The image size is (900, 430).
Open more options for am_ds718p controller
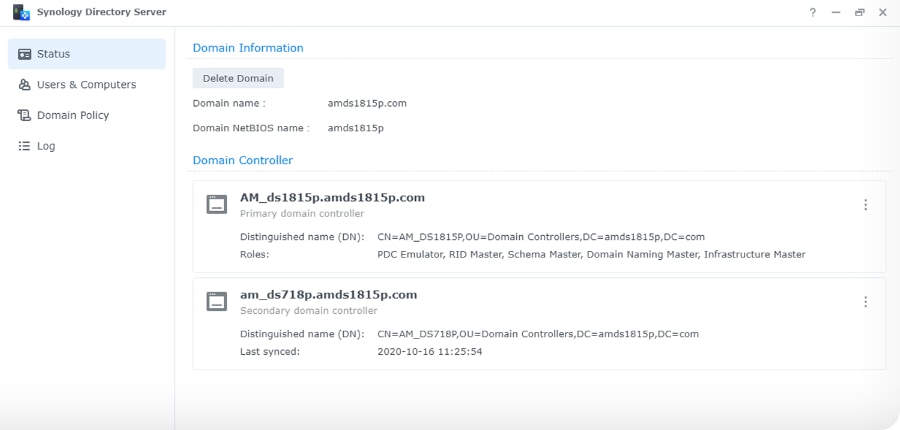(865, 302)
